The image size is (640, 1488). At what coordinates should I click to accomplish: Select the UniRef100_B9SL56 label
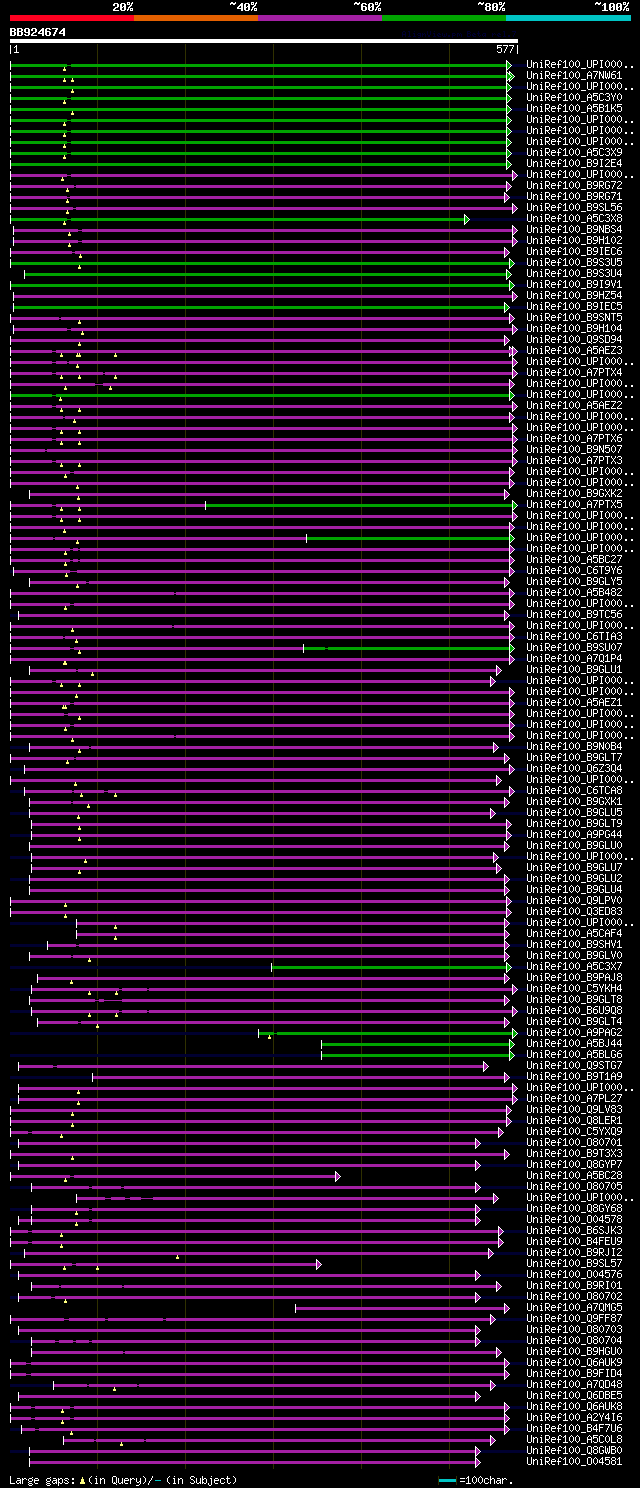pos(574,208)
